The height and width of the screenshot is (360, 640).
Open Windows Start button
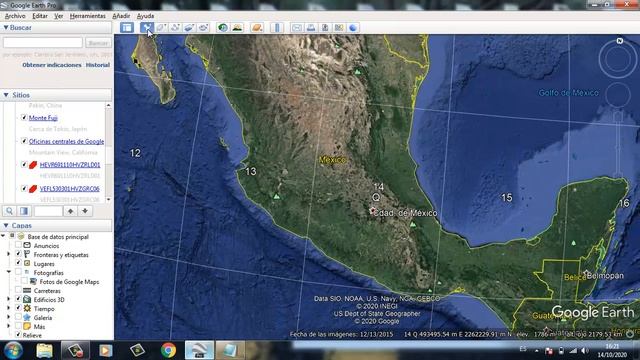click(13, 350)
